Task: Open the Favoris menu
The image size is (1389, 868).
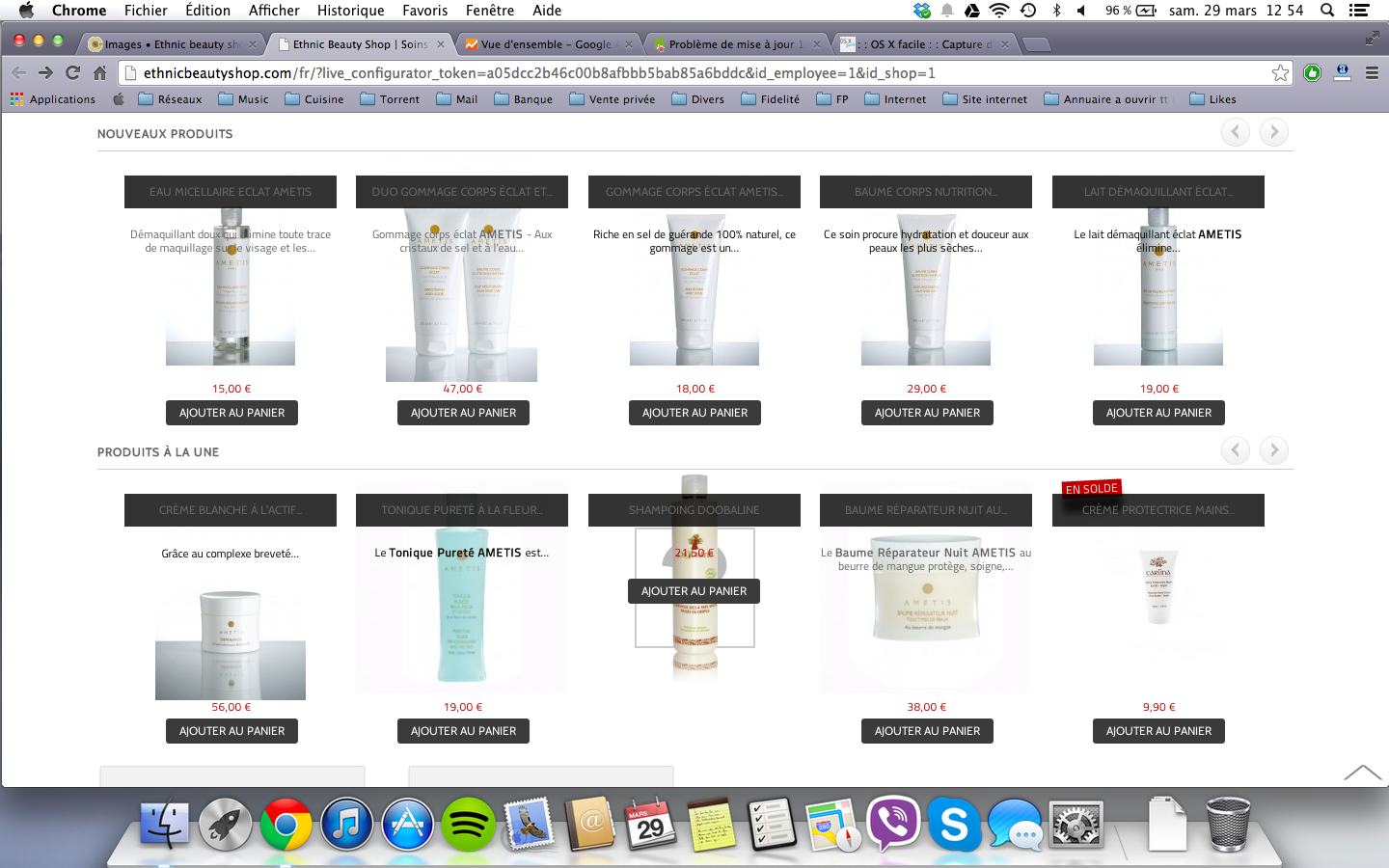Action: (x=424, y=11)
